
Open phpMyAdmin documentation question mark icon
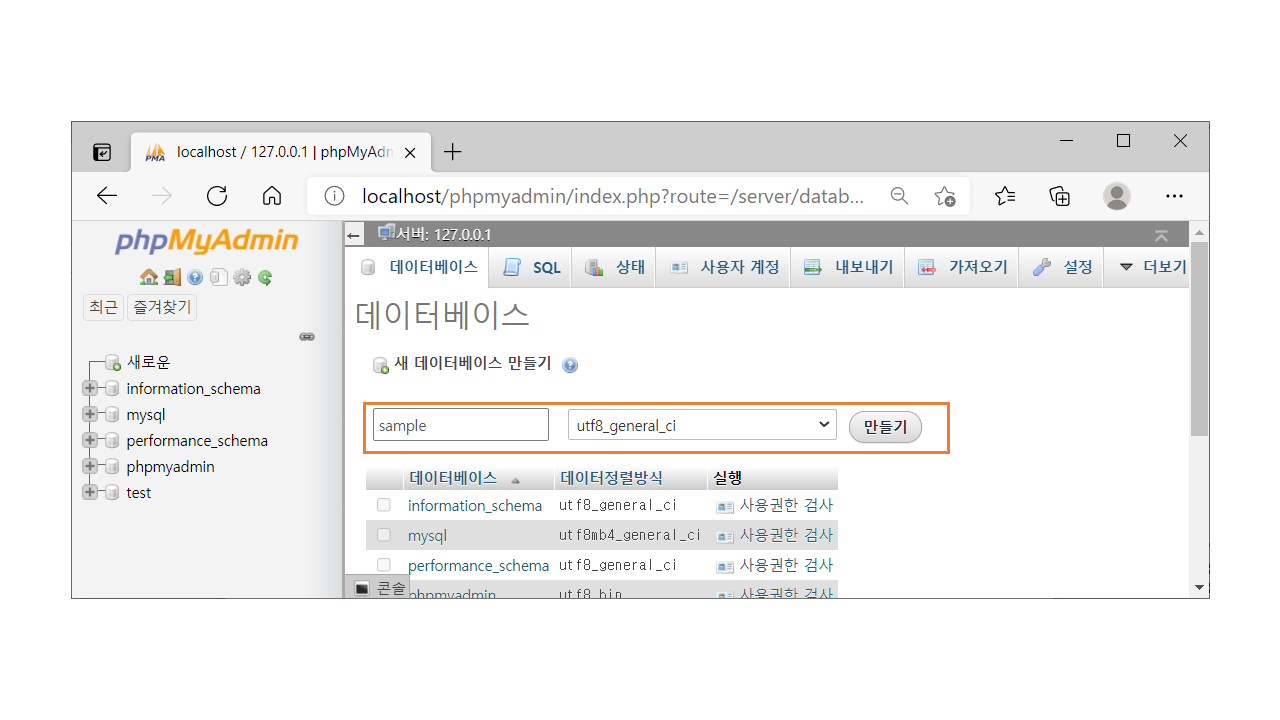195,278
